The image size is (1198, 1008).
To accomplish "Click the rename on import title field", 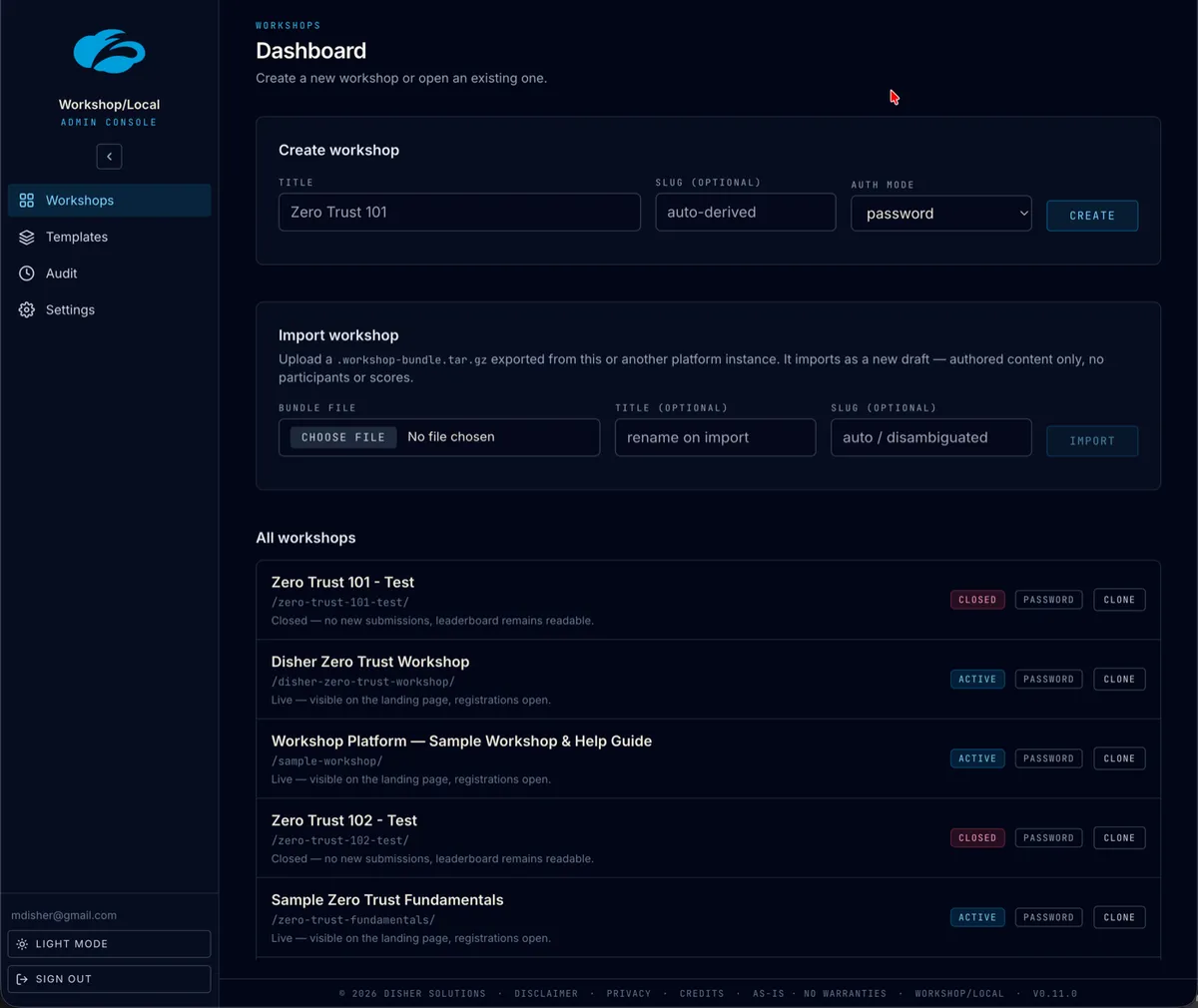I will pyautogui.click(x=716, y=438).
